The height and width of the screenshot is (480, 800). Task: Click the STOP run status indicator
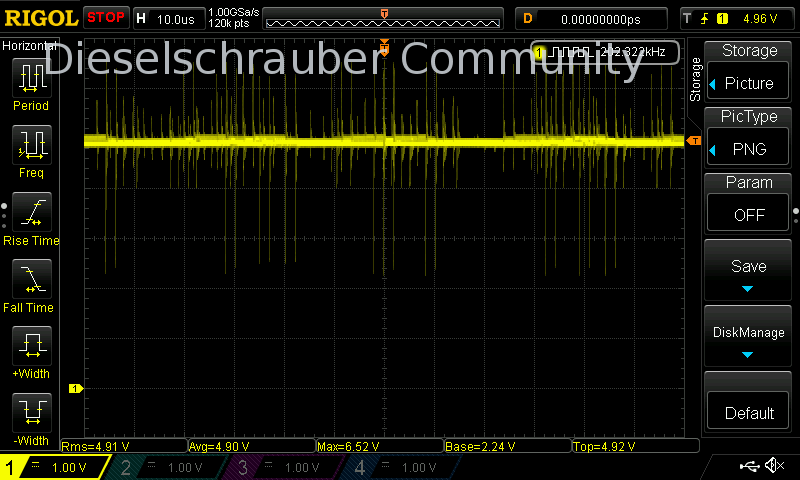click(x=106, y=18)
